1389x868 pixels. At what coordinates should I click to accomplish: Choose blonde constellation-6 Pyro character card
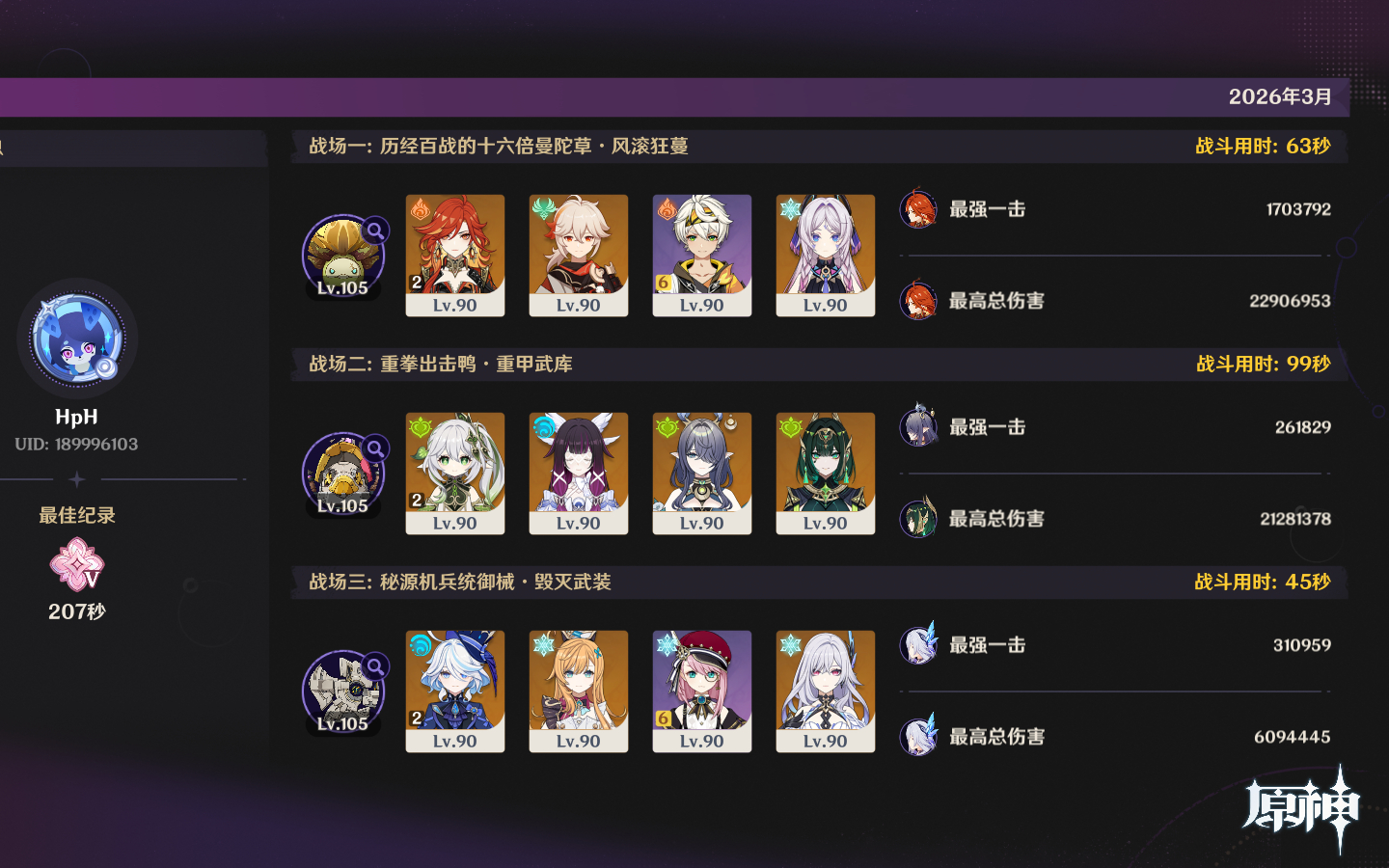pyautogui.click(x=702, y=256)
